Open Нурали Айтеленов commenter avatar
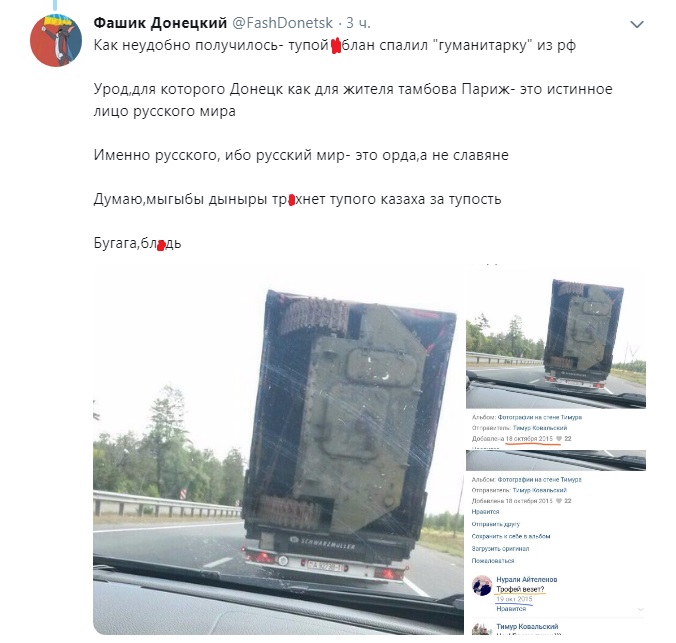676x643 pixels. click(482, 585)
